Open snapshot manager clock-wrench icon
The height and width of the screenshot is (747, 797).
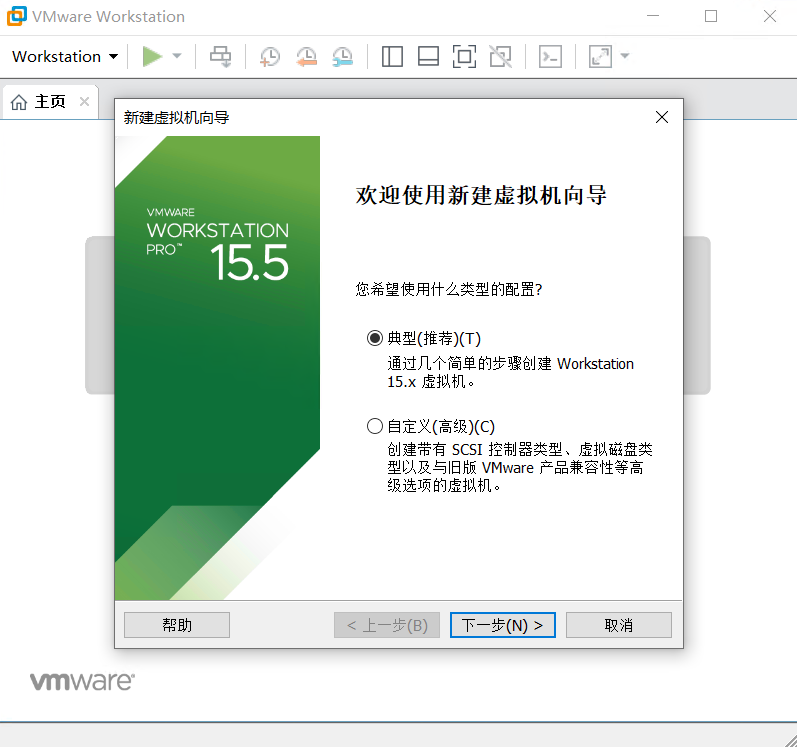tap(343, 56)
